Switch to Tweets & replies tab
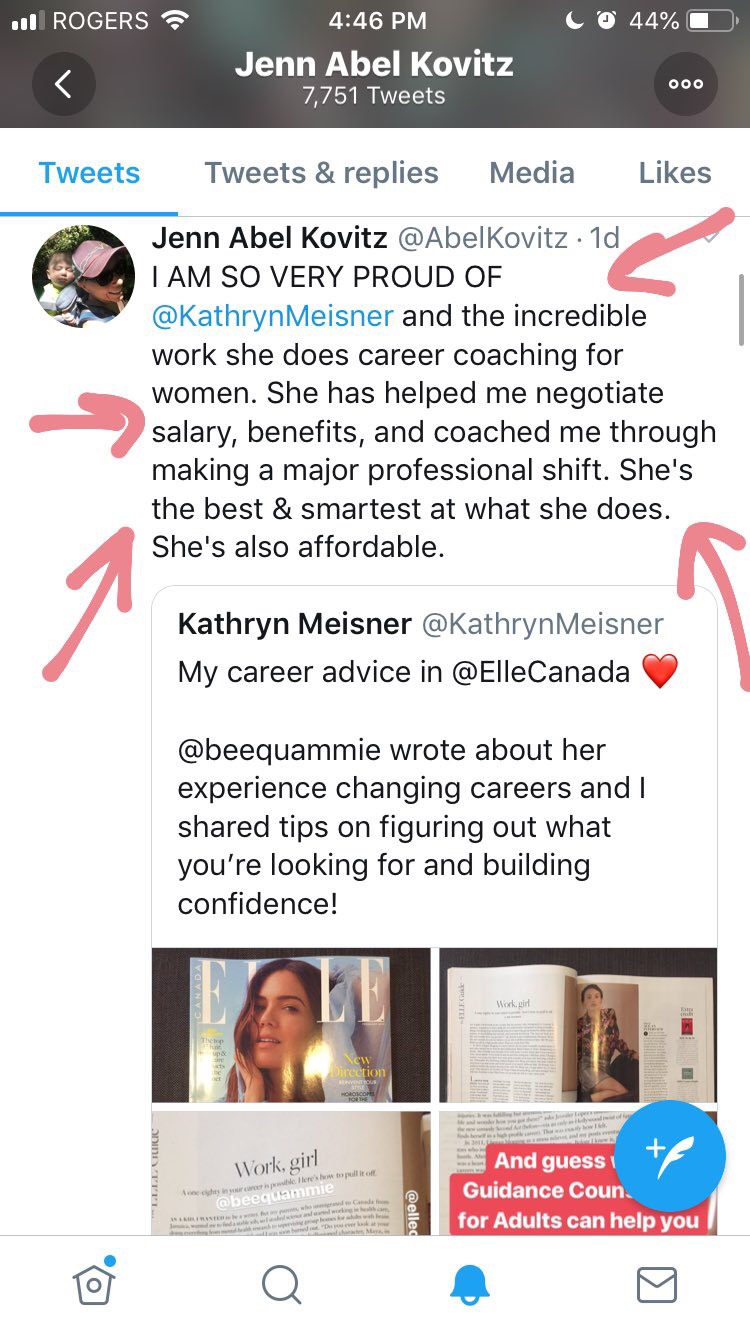 tap(321, 173)
